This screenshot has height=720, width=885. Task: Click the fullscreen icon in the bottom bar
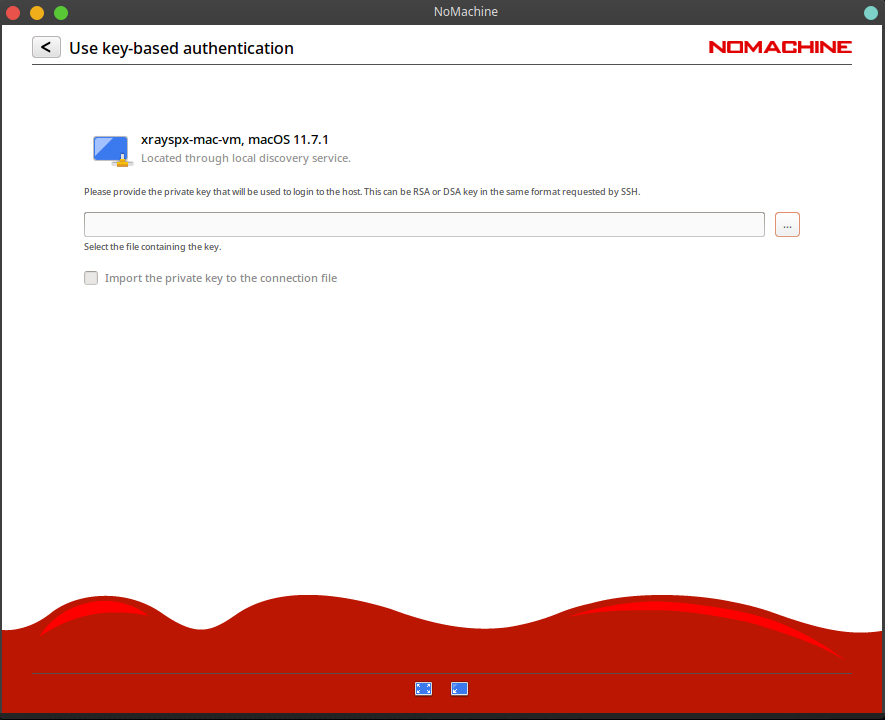423,688
